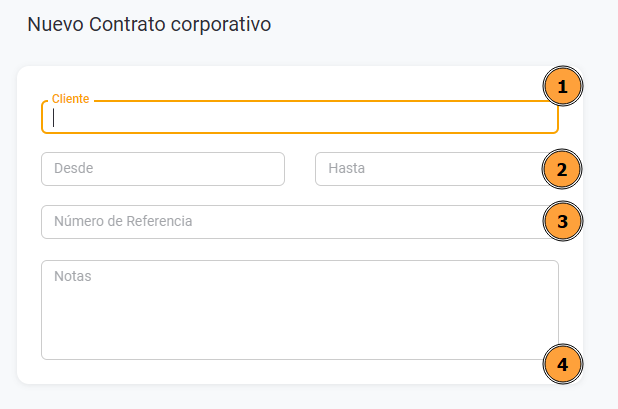Screen dimensions: 618x409
Task: Click the Número de Referencia placeholder text
Action: click(122, 221)
